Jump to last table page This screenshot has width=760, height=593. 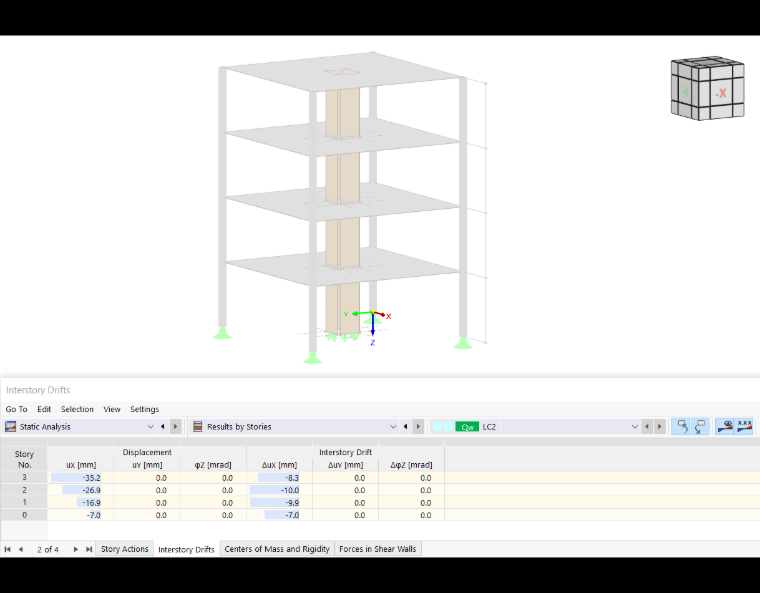89,549
